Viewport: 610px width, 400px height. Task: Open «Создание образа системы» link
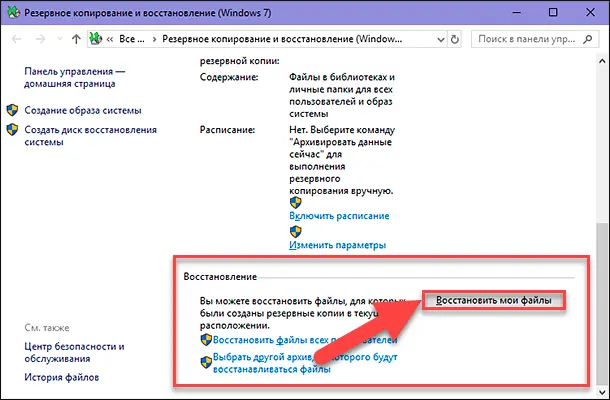tap(83, 111)
